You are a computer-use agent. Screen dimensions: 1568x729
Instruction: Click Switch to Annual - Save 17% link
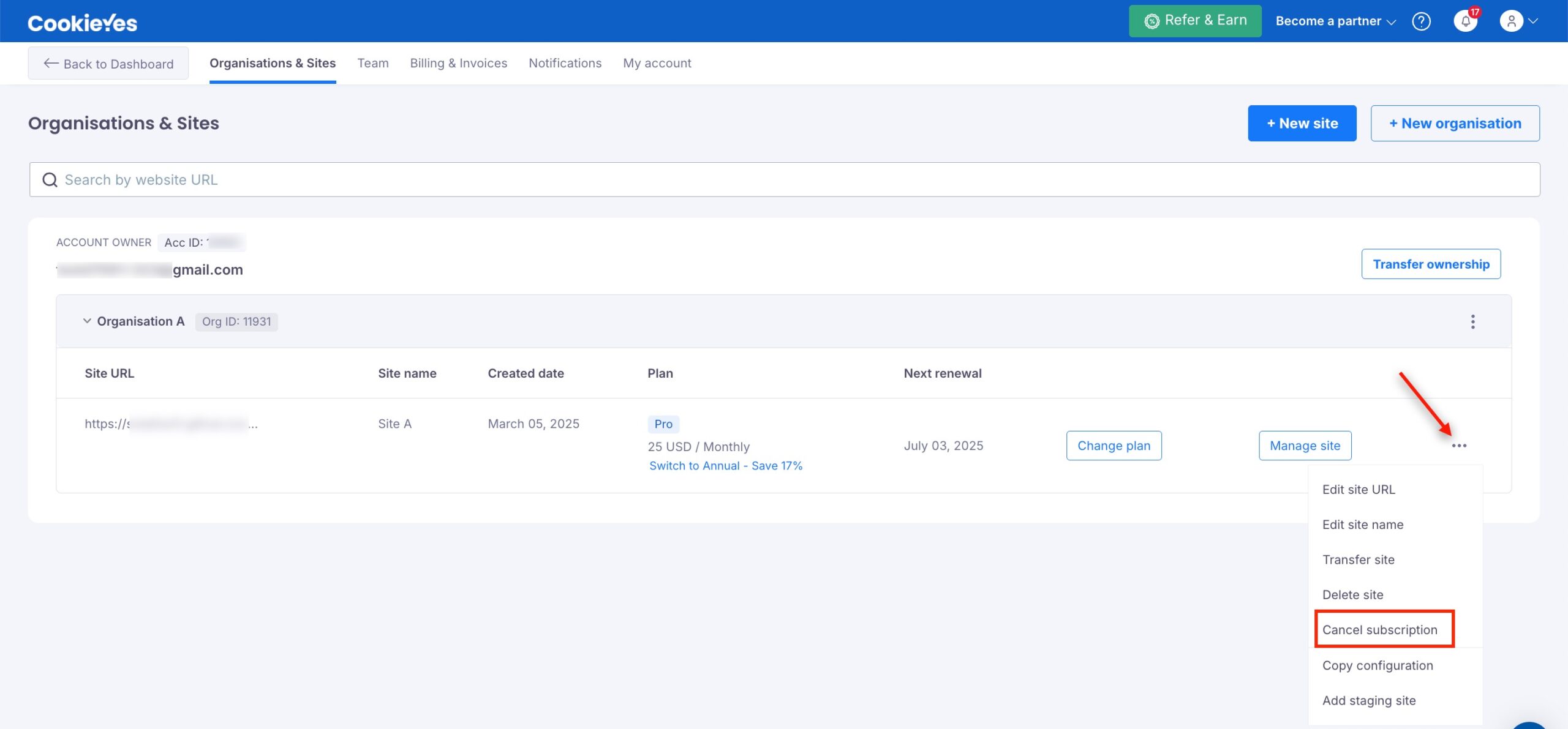[725, 466]
